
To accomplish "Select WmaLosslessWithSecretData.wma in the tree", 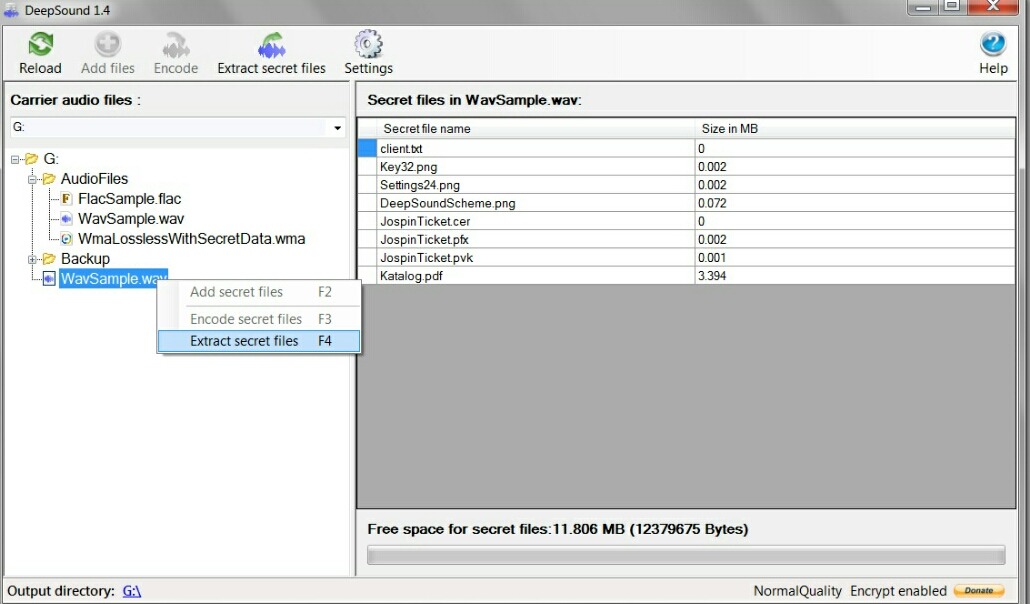I will (191, 239).
